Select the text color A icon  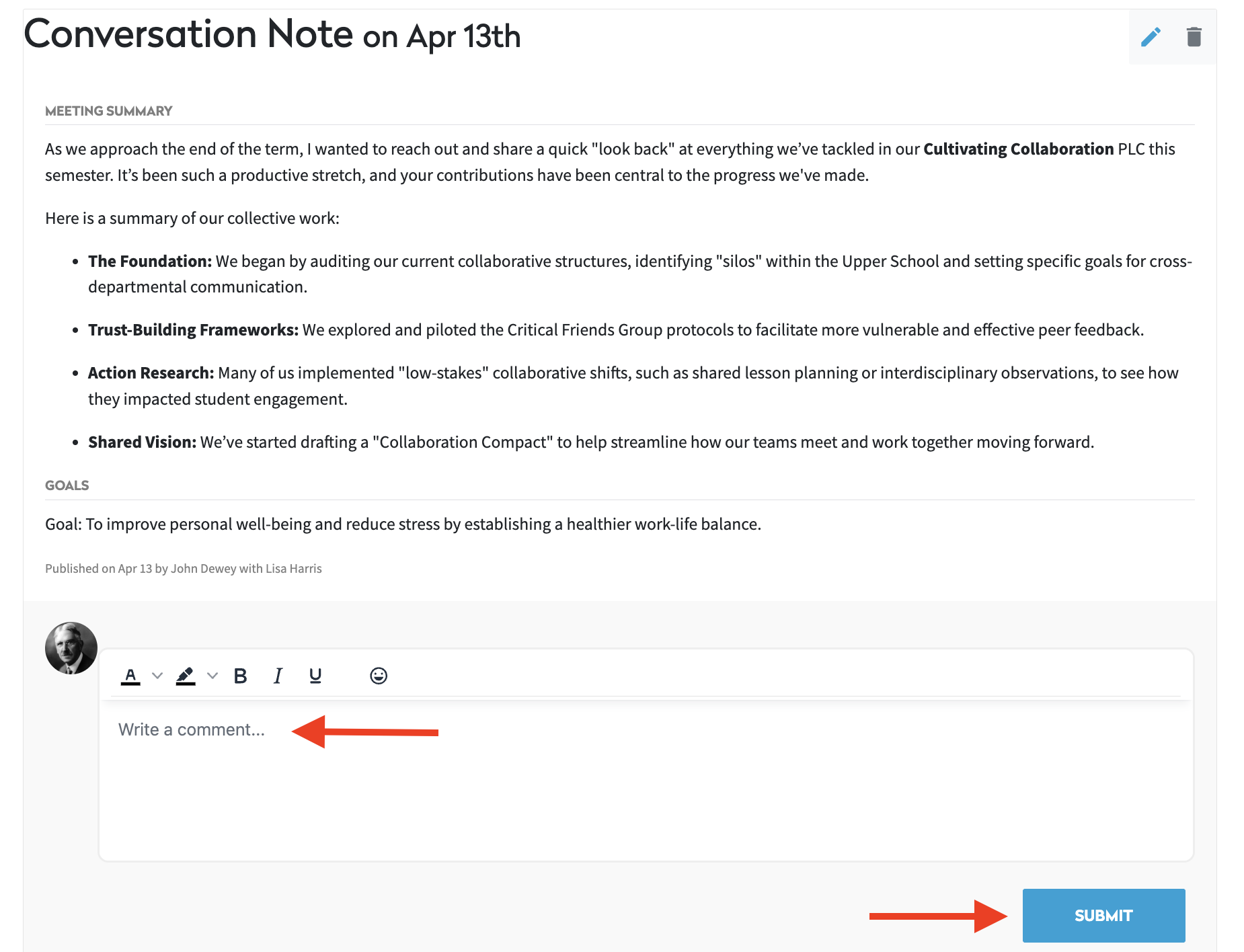[x=130, y=676]
